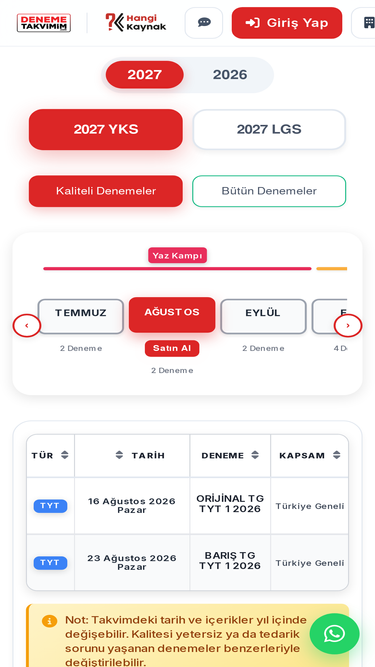The image size is (375, 667).
Task: Sort table by TARİH column arrows
Action: (x=119, y=455)
